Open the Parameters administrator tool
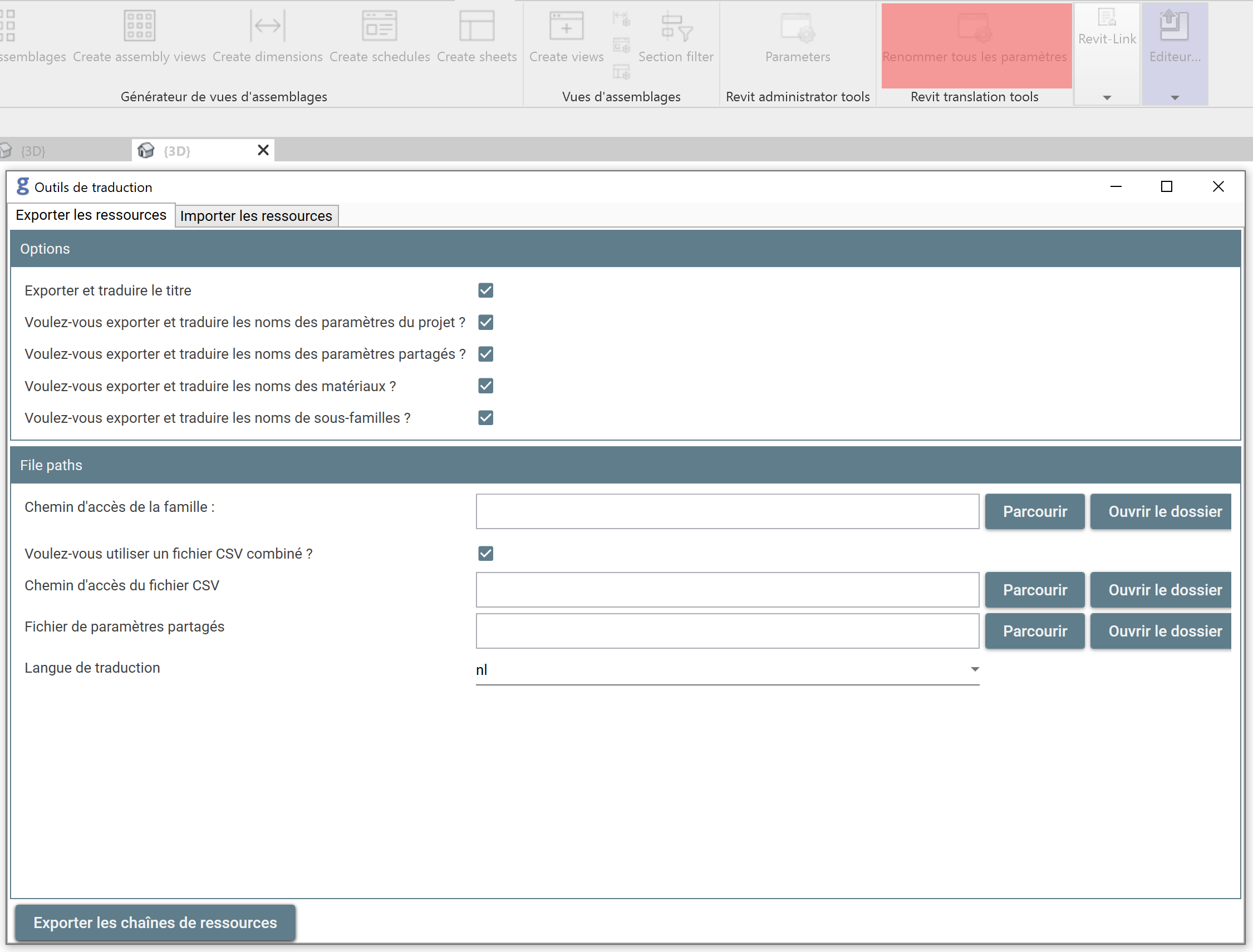 (x=797, y=28)
